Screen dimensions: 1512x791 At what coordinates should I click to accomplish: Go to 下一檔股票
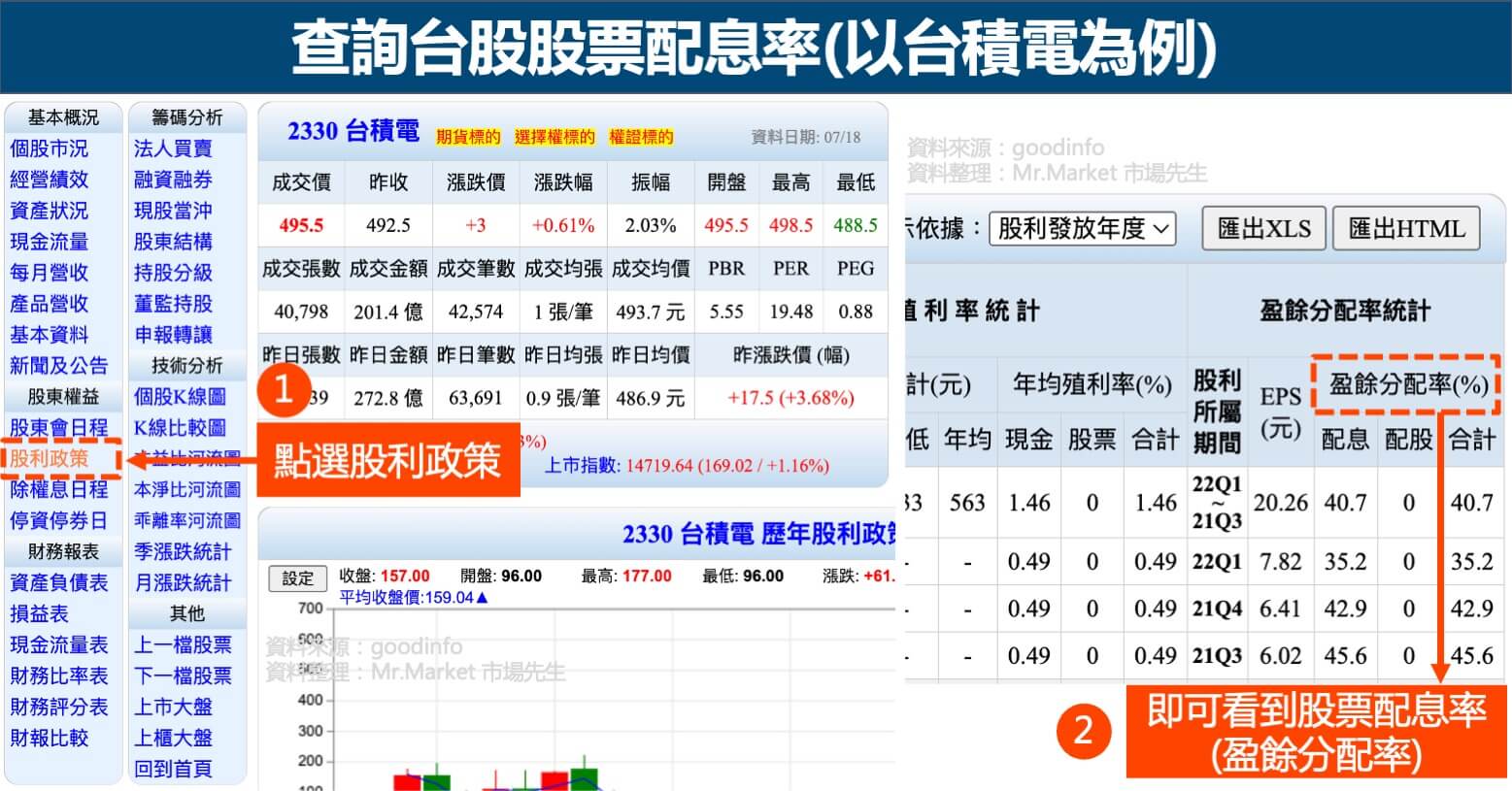pos(183,676)
